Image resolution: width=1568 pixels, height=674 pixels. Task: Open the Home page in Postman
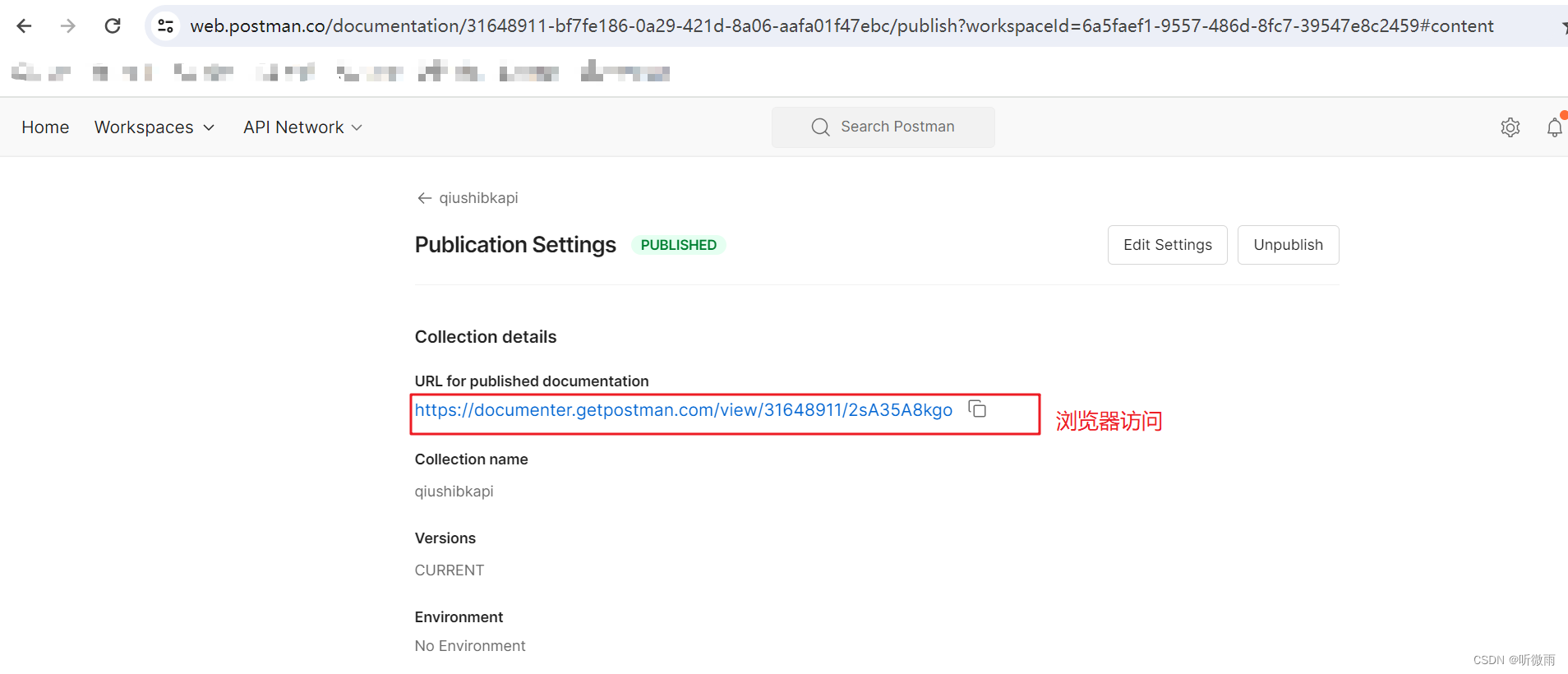pyautogui.click(x=45, y=127)
